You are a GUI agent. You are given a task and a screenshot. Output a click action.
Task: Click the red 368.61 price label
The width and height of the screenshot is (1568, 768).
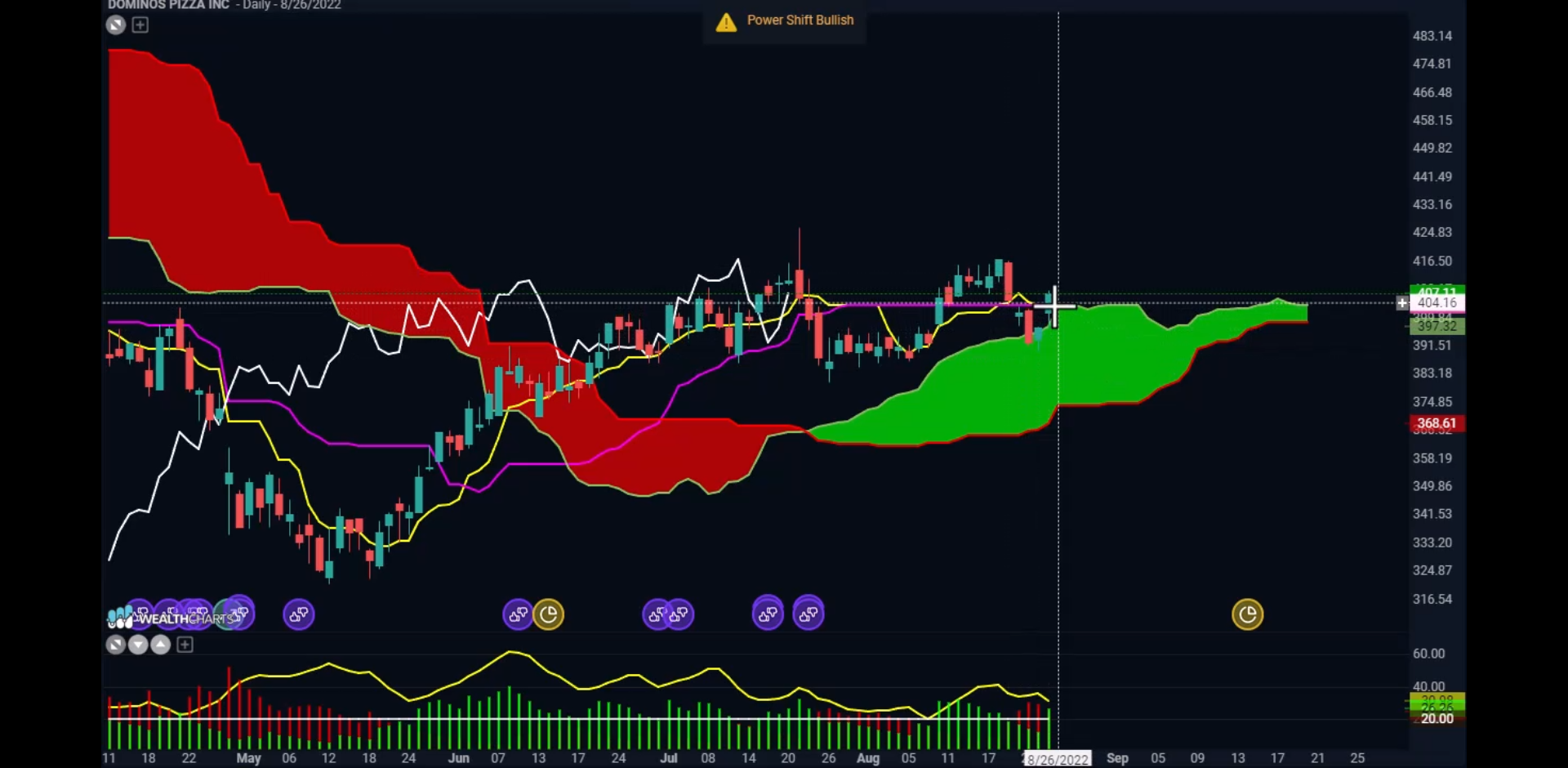1437,424
